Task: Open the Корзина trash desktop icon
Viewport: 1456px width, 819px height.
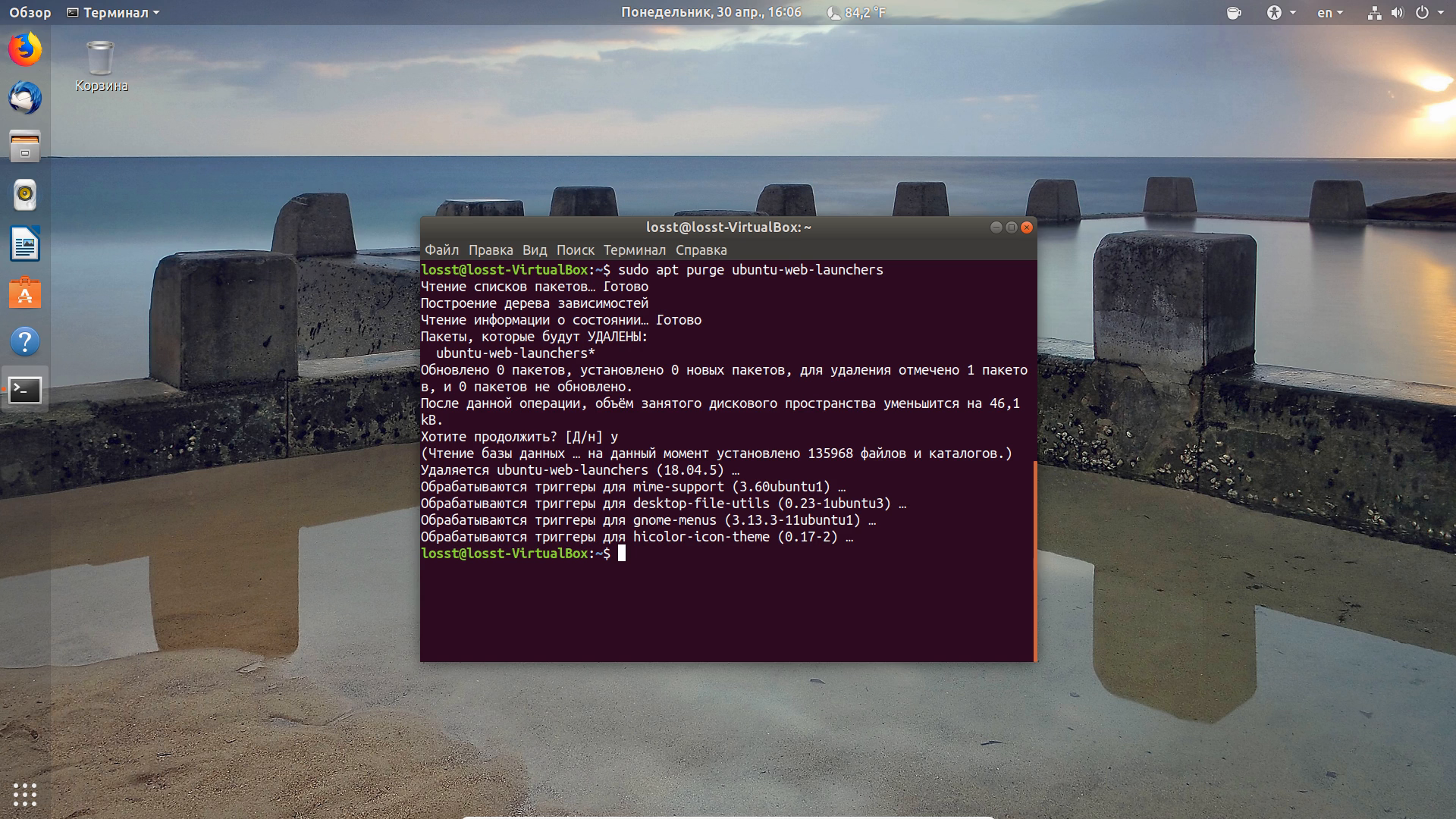Action: 101,67
